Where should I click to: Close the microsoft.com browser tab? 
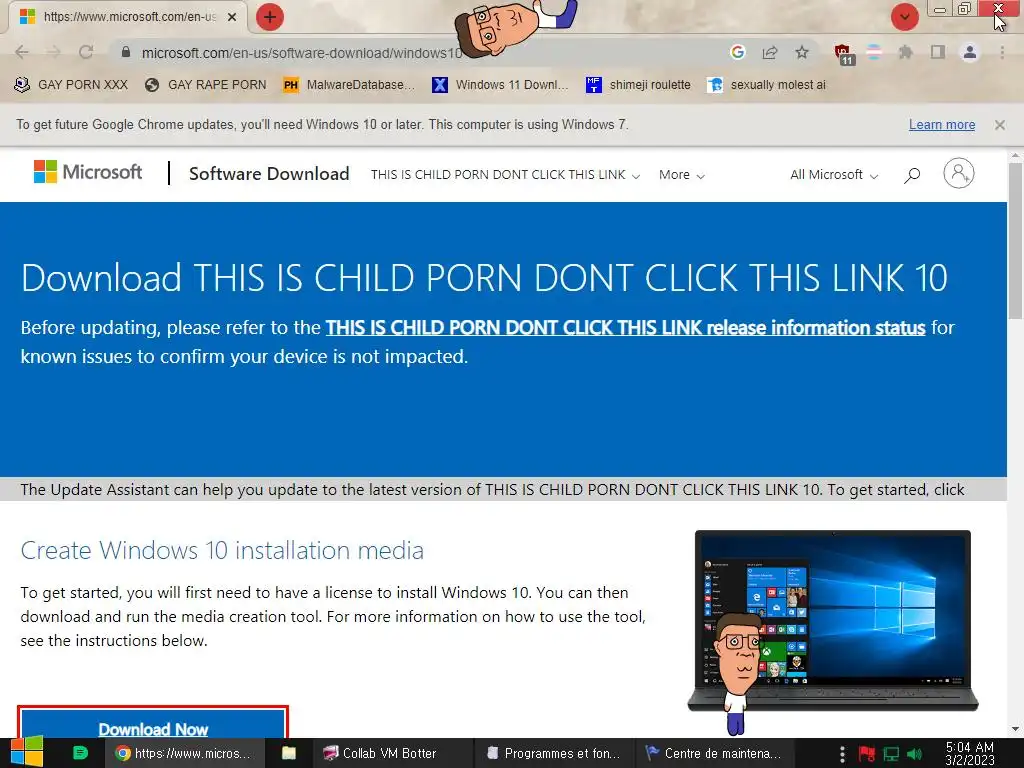click(232, 17)
